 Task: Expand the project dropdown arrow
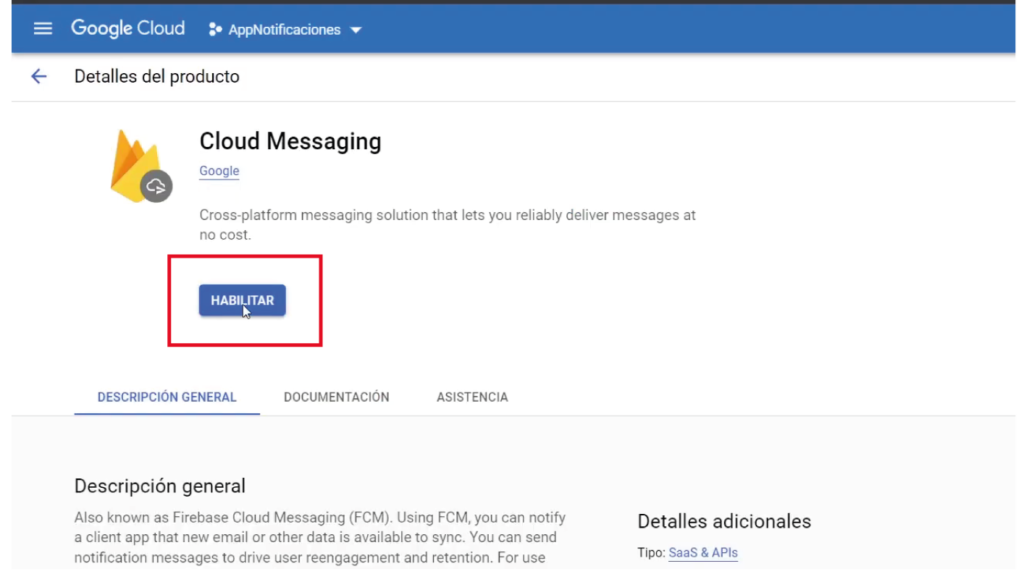(x=356, y=30)
